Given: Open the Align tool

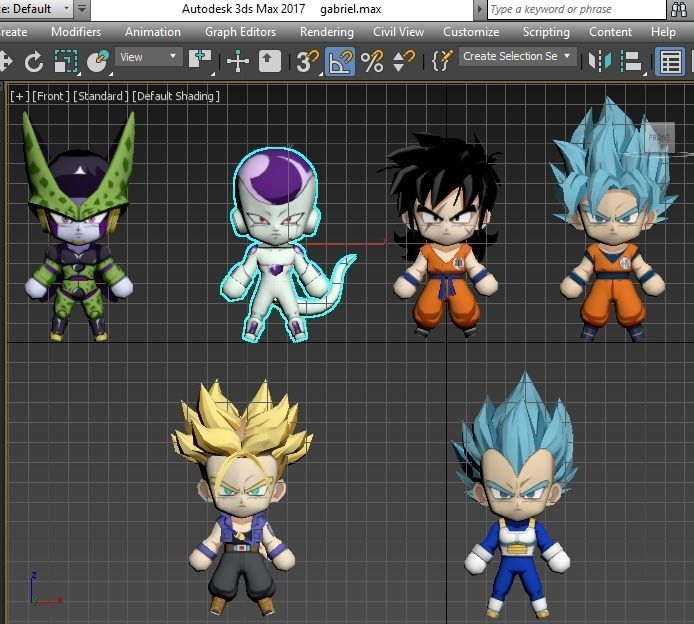Looking at the screenshot, I should coord(631,61).
